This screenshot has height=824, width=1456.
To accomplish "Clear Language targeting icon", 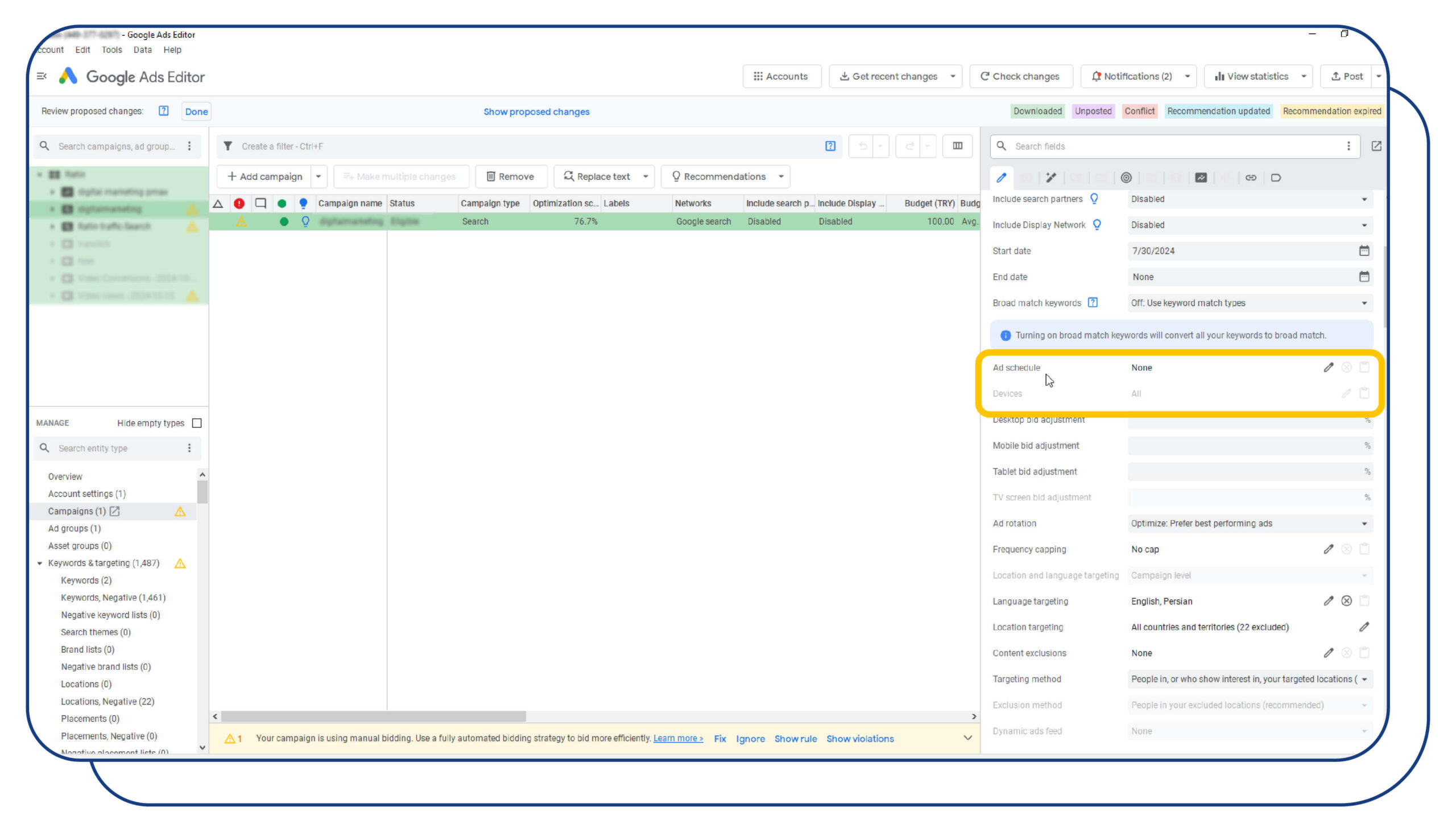I will click(x=1347, y=601).
